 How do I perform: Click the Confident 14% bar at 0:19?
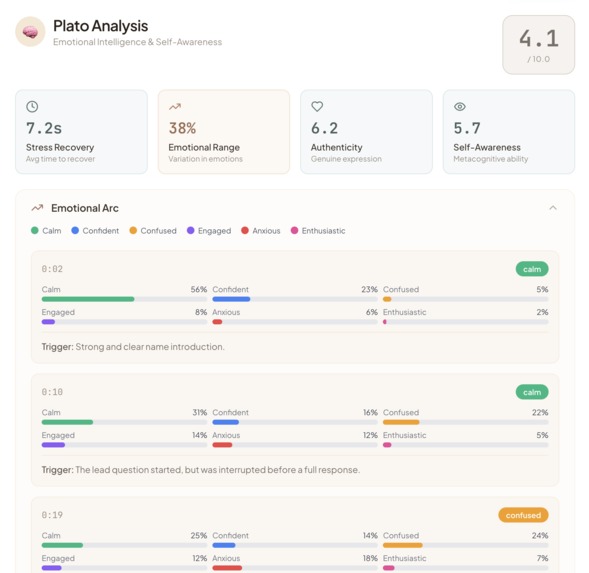coord(295,545)
